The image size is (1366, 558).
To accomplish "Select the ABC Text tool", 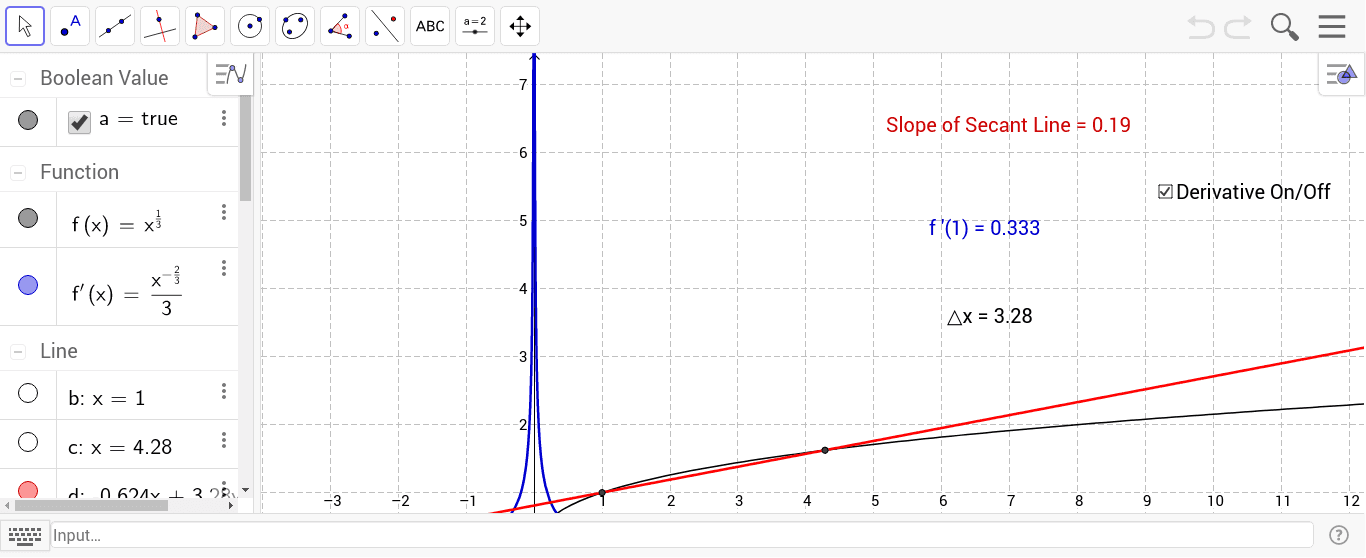I will pyautogui.click(x=430, y=26).
